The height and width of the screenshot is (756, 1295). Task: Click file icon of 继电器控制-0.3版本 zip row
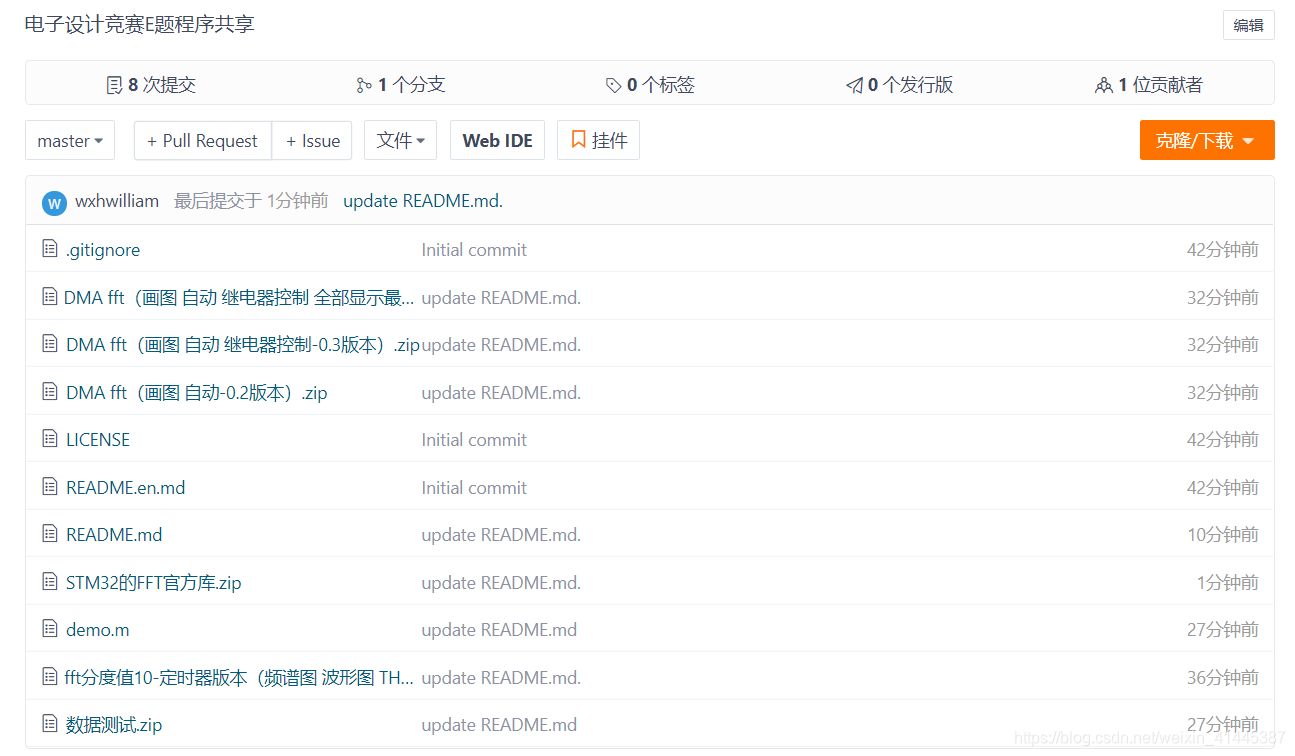tap(50, 344)
